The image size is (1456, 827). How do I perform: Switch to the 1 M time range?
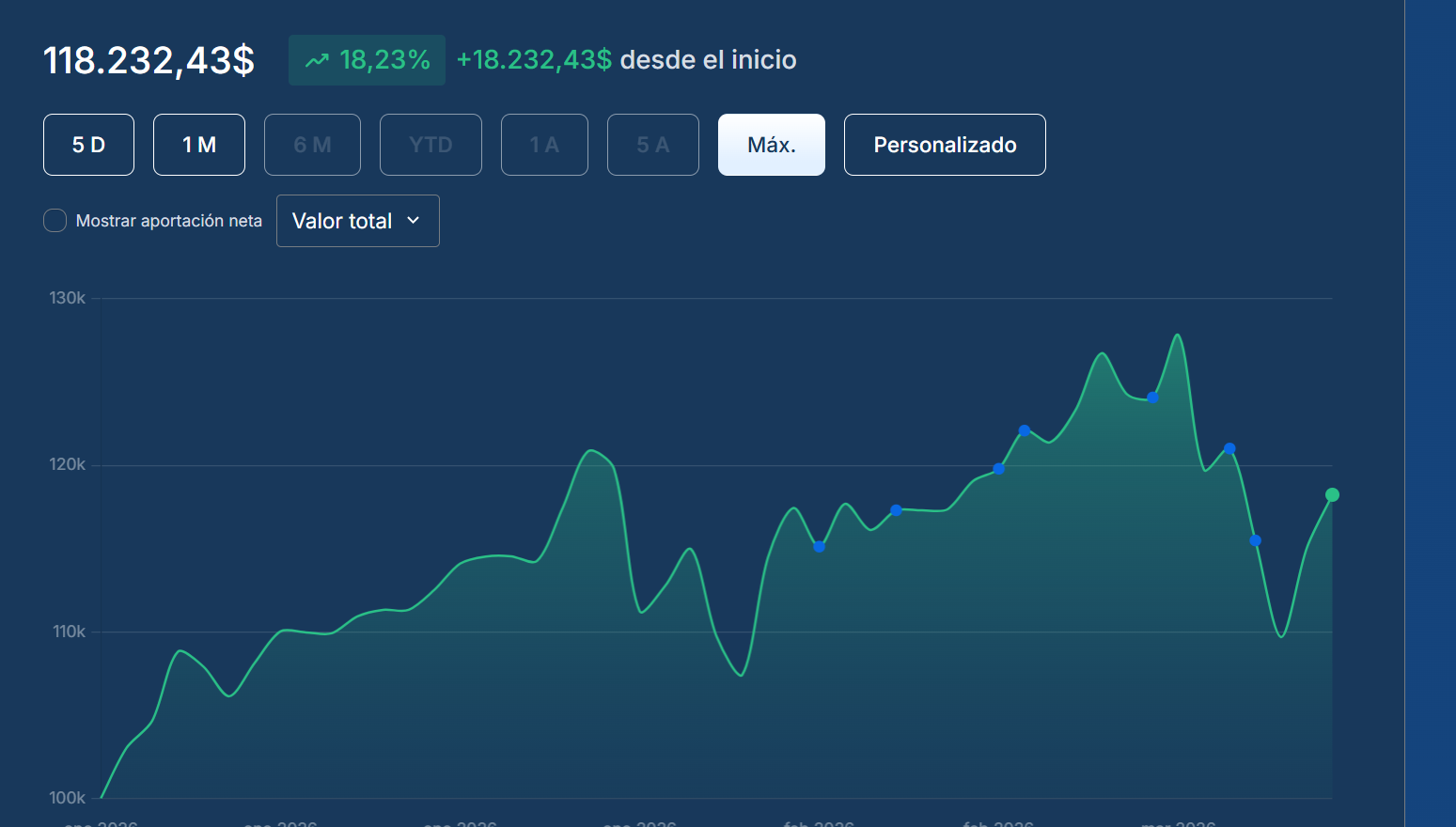[x=199, y=145]
